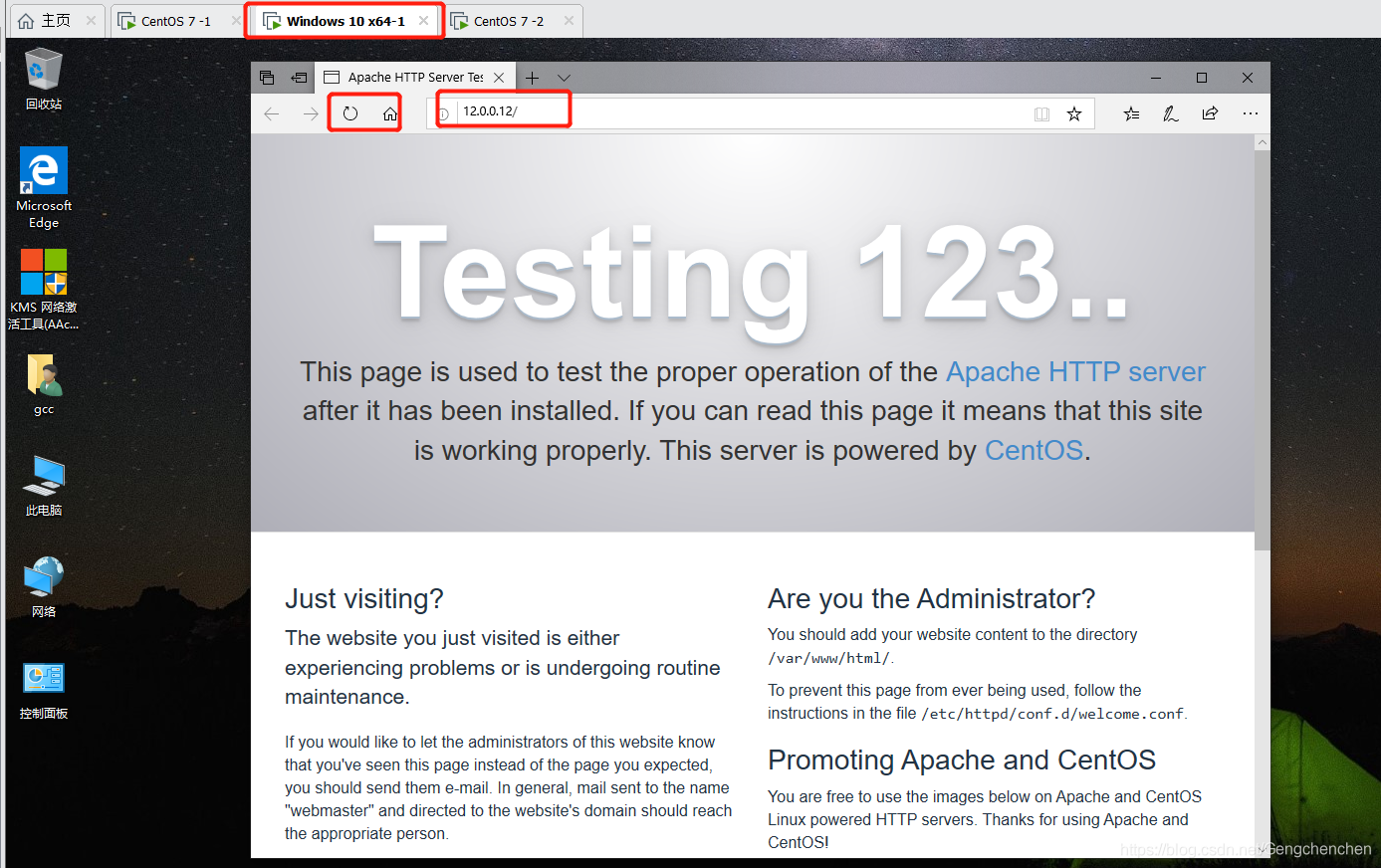Viewport: 1381px width, 868px height.
Task: Click the /var/www/html/ path text
Action: pos(829,658)
